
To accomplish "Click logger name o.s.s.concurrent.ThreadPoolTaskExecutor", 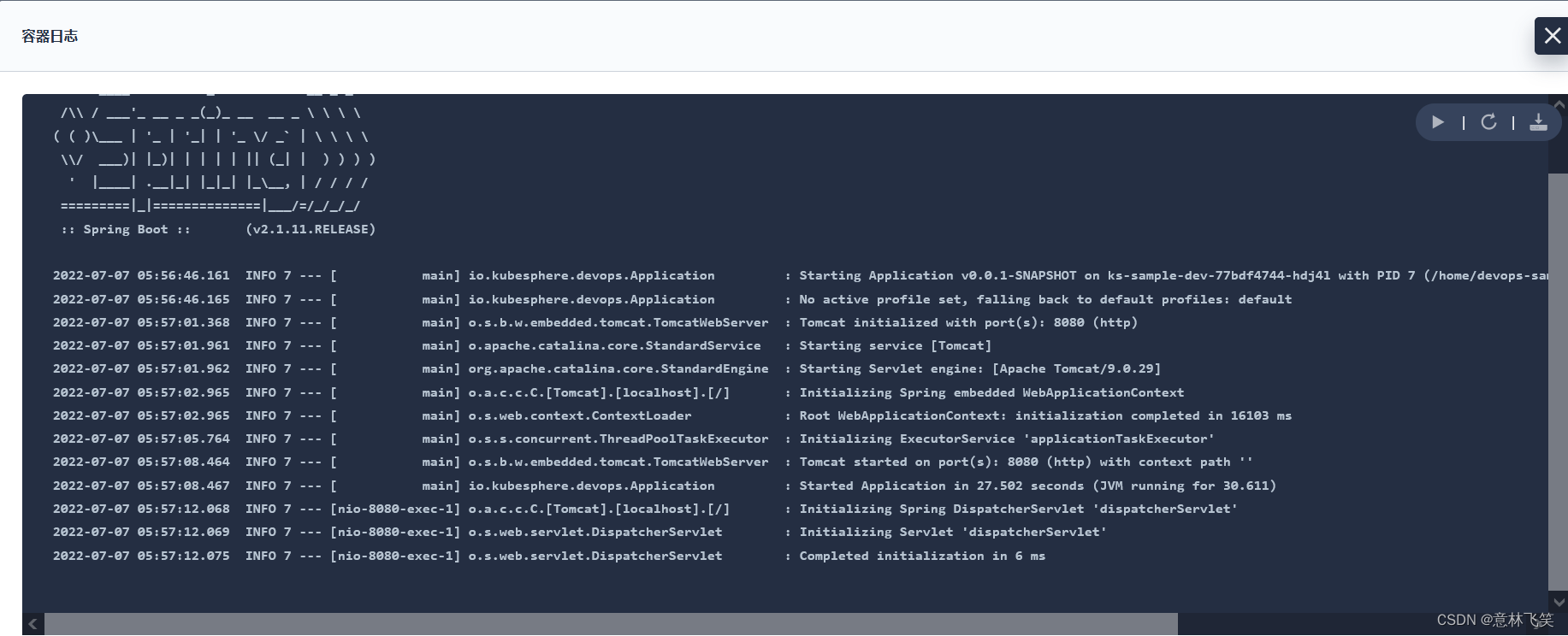I will (618, 439).
